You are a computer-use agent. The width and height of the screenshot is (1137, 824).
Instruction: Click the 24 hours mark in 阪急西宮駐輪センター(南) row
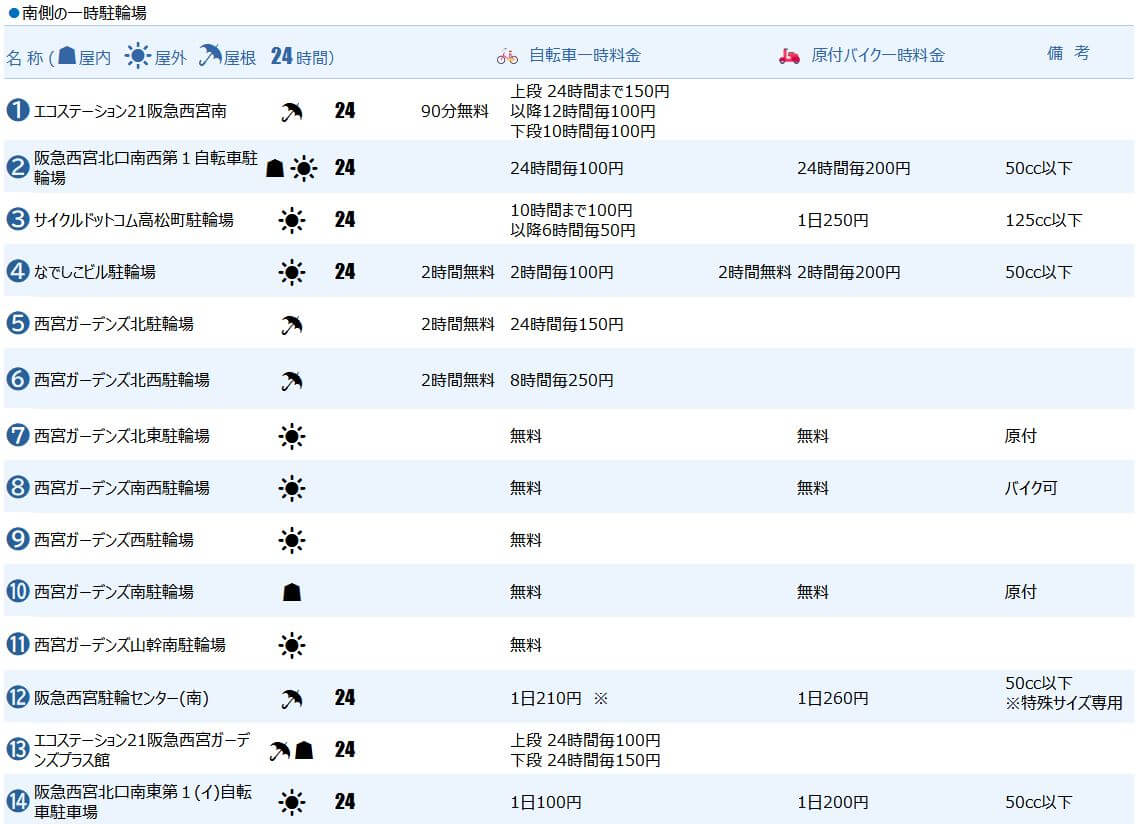click(x=345, y=697)
